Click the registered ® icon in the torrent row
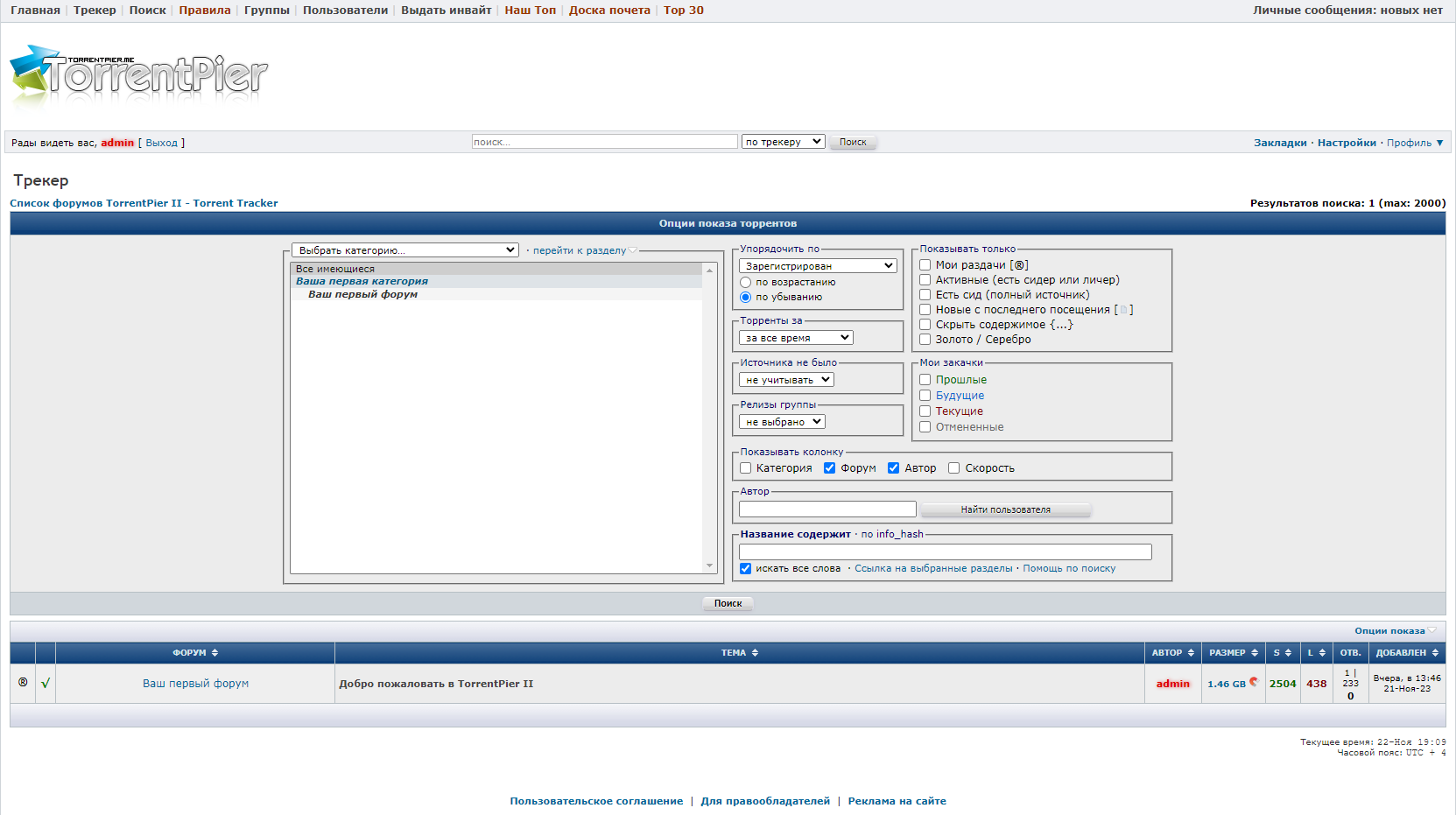The height and width of the screenshot is (815, 1456). 23,683
